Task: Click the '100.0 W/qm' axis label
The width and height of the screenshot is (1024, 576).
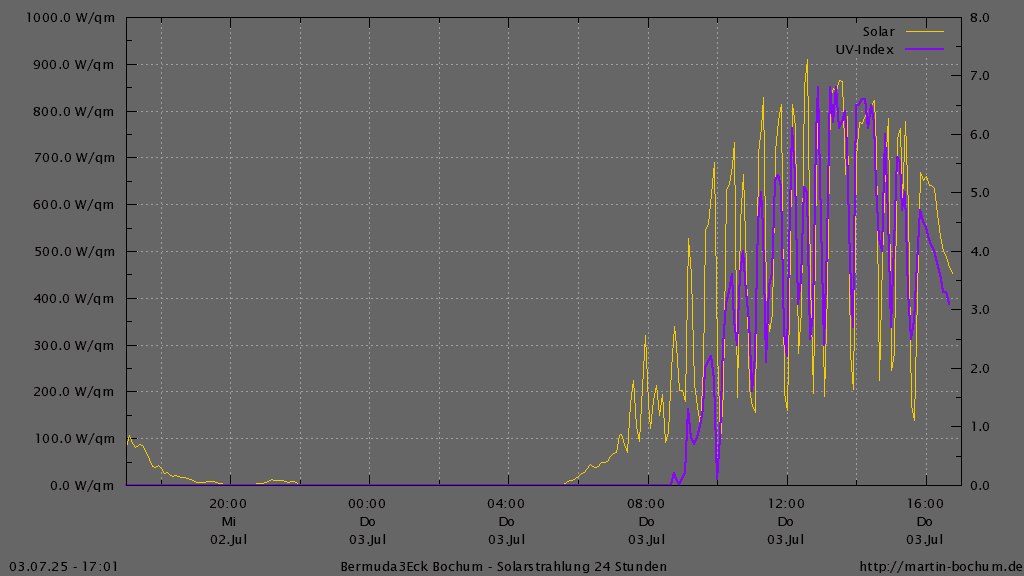Action: 74,439
